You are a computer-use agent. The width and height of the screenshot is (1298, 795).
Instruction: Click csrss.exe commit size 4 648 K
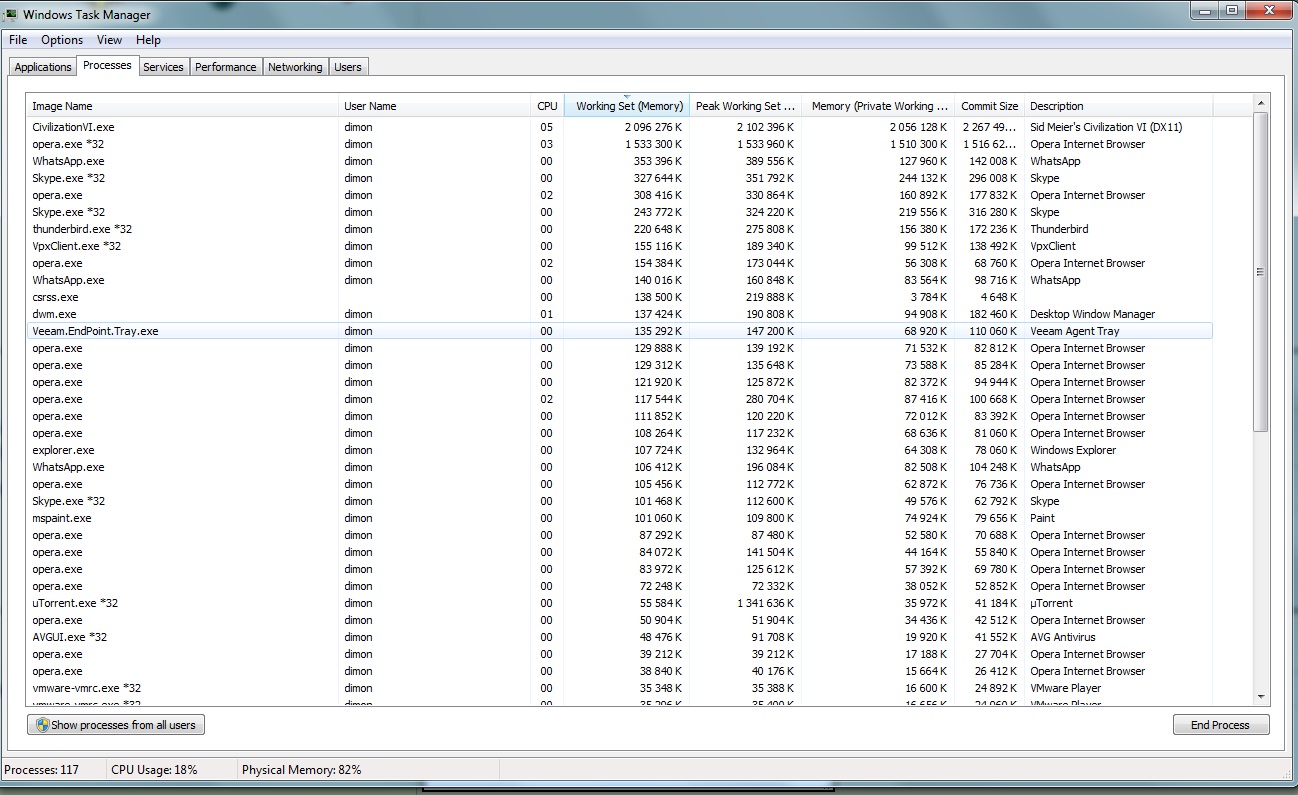pyautogui.click(x=998, y=297)
